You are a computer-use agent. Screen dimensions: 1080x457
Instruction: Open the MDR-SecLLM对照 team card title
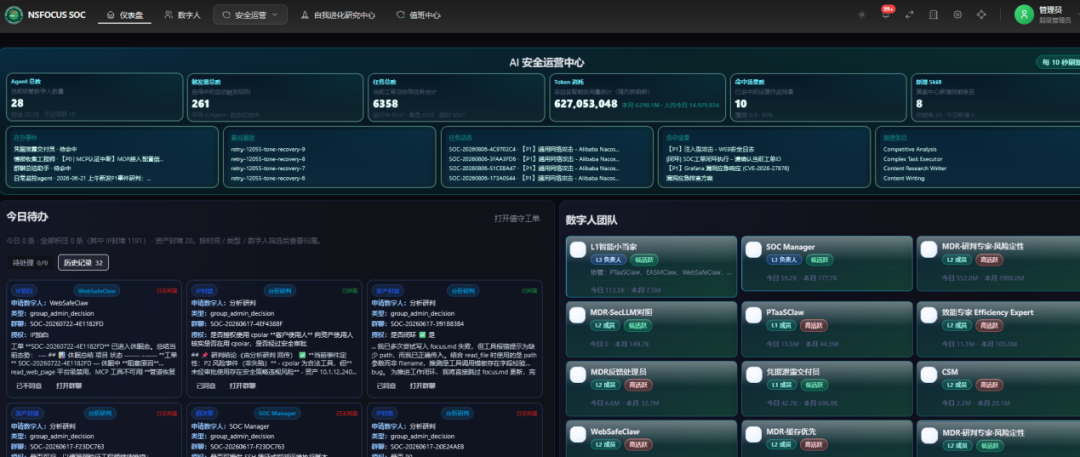621,312
